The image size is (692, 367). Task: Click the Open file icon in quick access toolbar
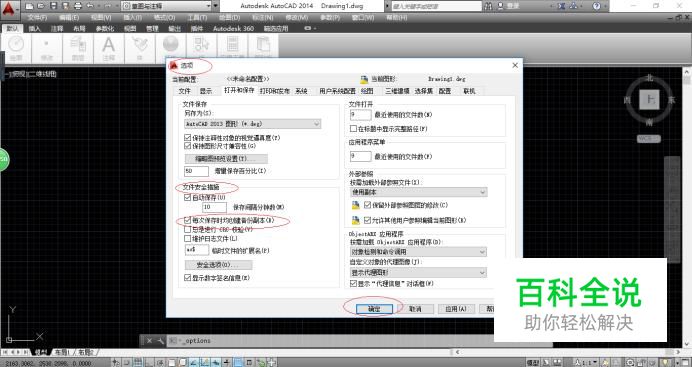pos(41,6)
